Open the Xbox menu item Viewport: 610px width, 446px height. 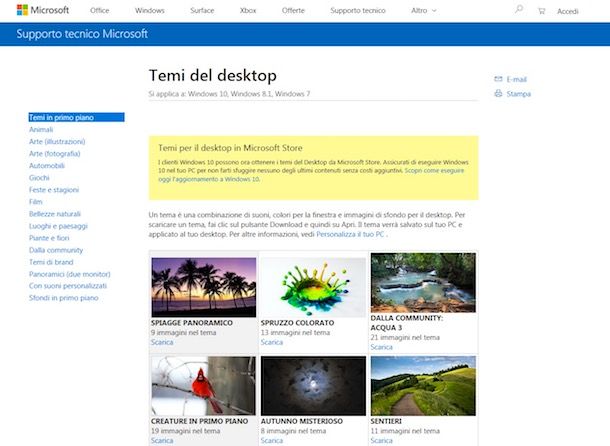point(248,11)
